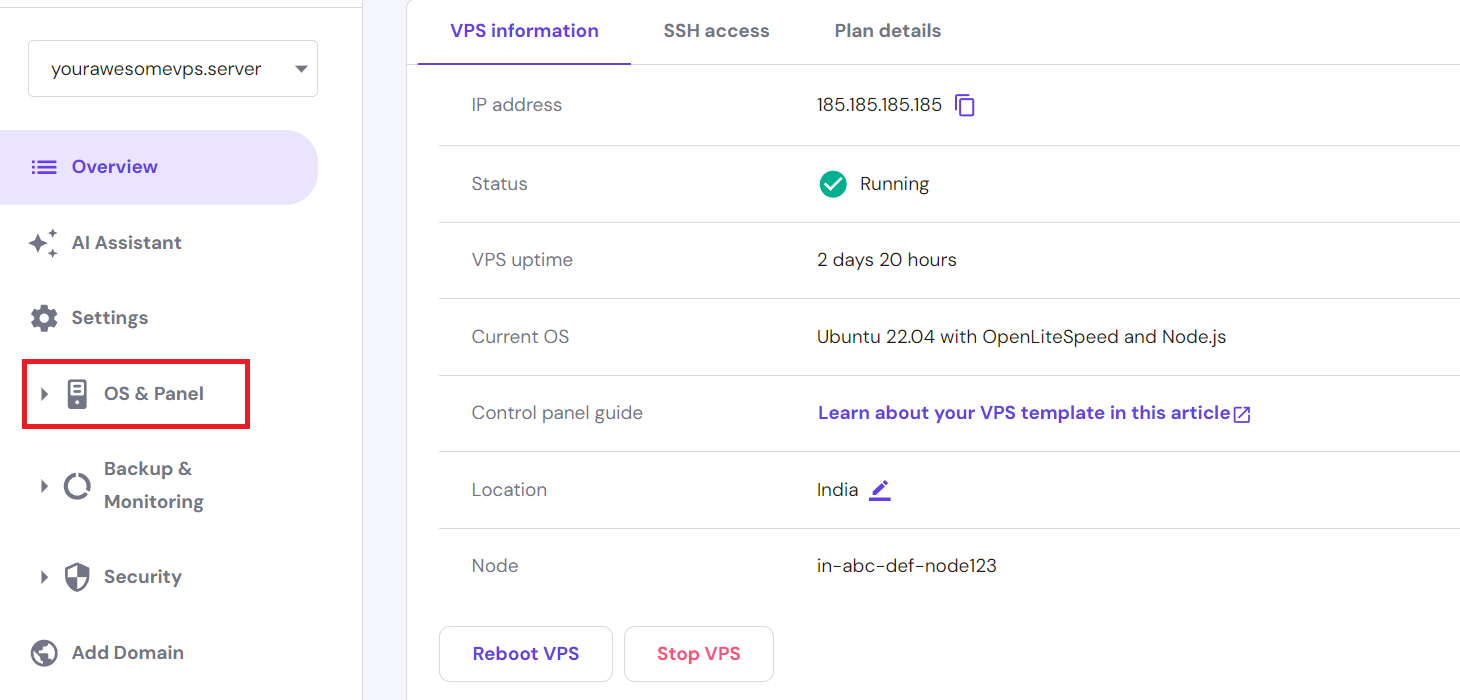Expand the Security section
This screenshot has height=700, width=1460.
(x=43, y=577)
